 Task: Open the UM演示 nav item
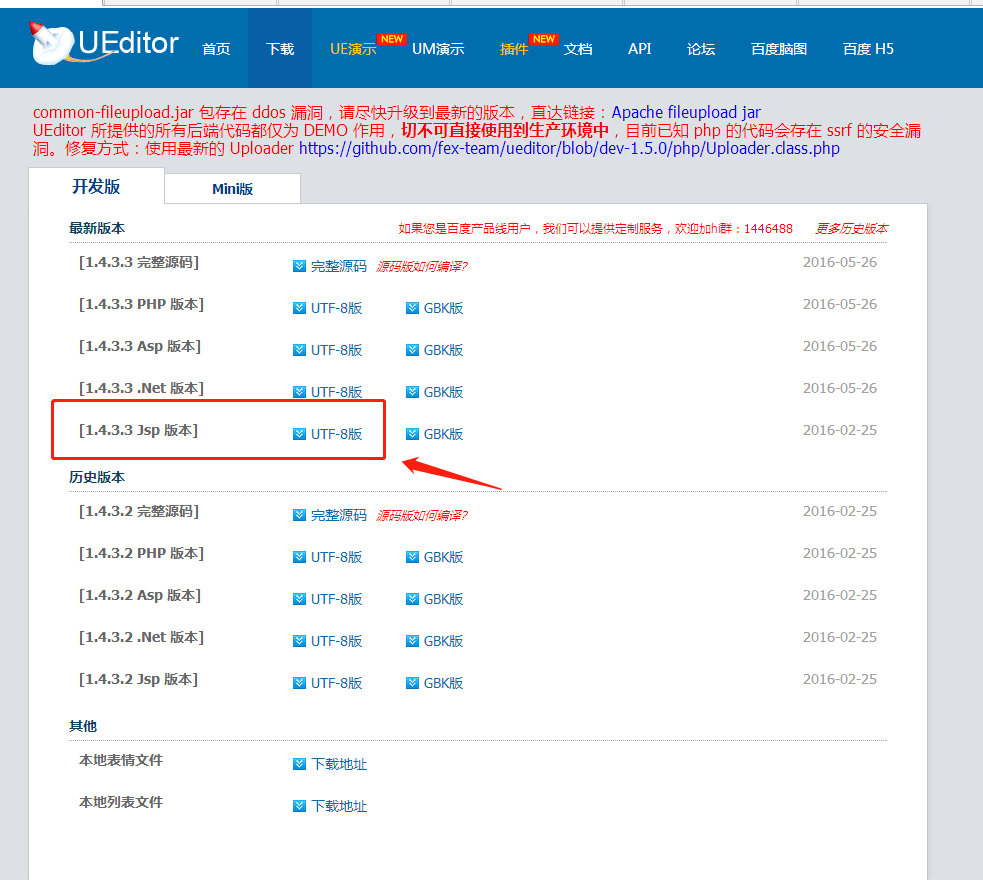click(438, 49)
